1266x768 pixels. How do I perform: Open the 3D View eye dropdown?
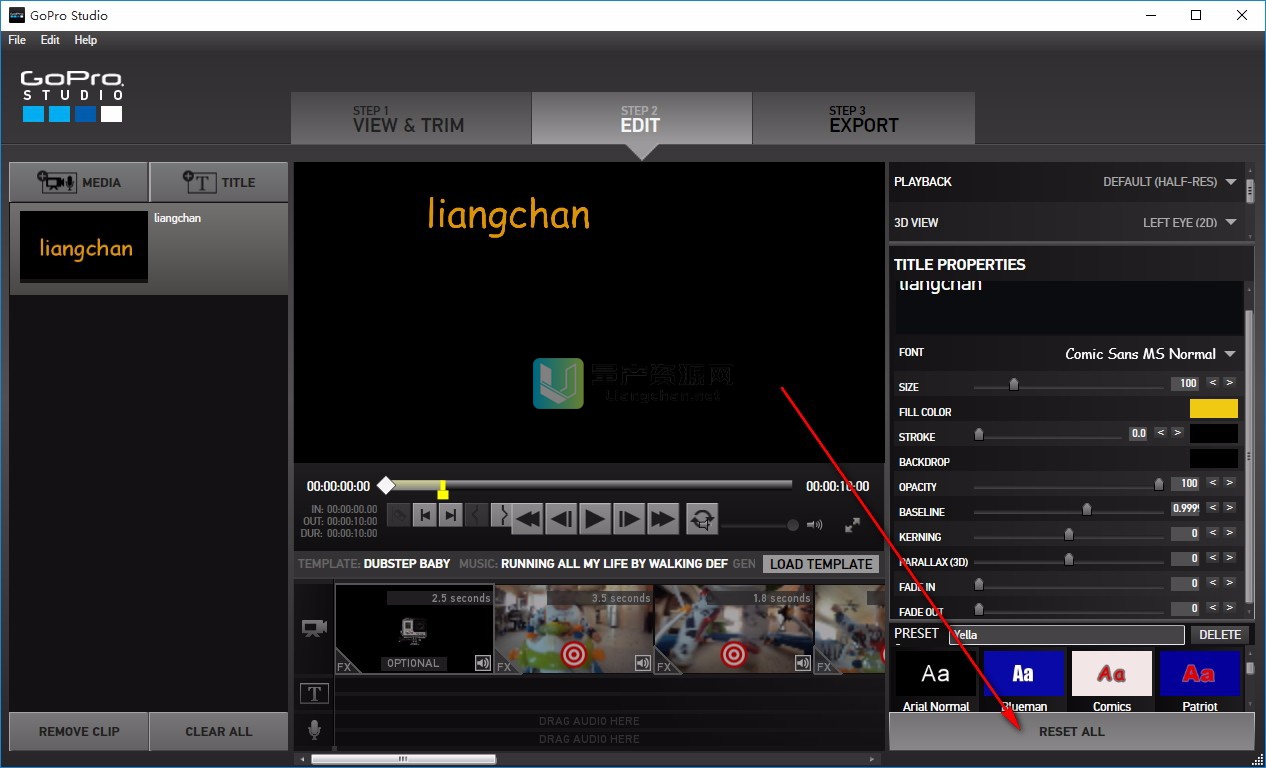[1190, 222]
